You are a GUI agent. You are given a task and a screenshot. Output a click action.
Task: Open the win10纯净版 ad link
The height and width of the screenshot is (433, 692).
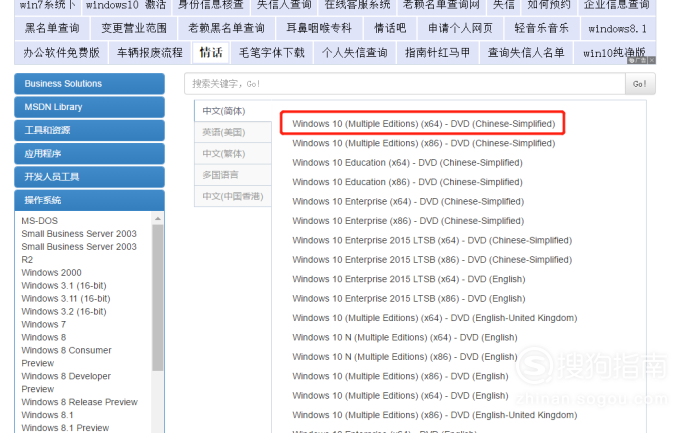(x=614, y=53)
